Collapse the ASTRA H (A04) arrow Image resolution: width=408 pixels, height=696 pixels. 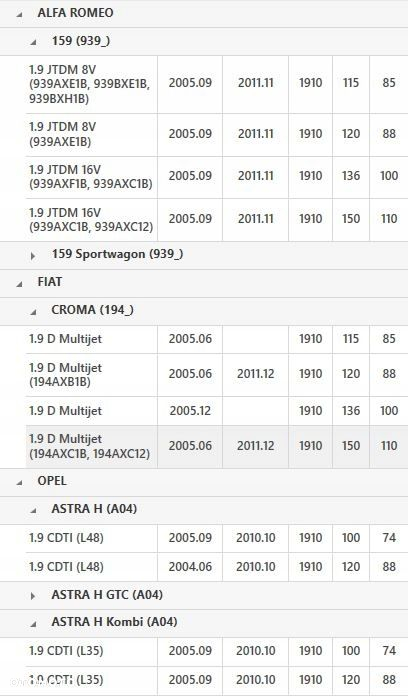(x=33, y=510)
